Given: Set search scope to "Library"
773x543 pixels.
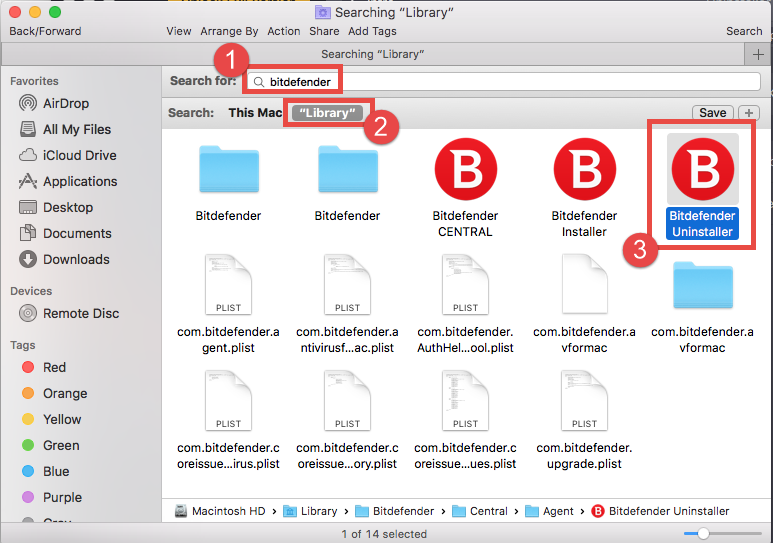Looking at the screenshot, I should click(x=327, y=113).
